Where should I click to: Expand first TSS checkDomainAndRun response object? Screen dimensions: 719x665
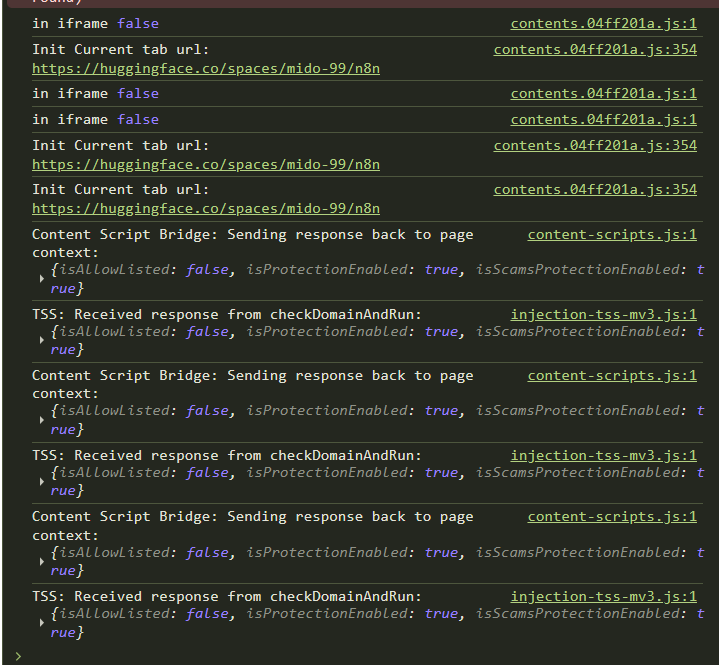(41, 341)
